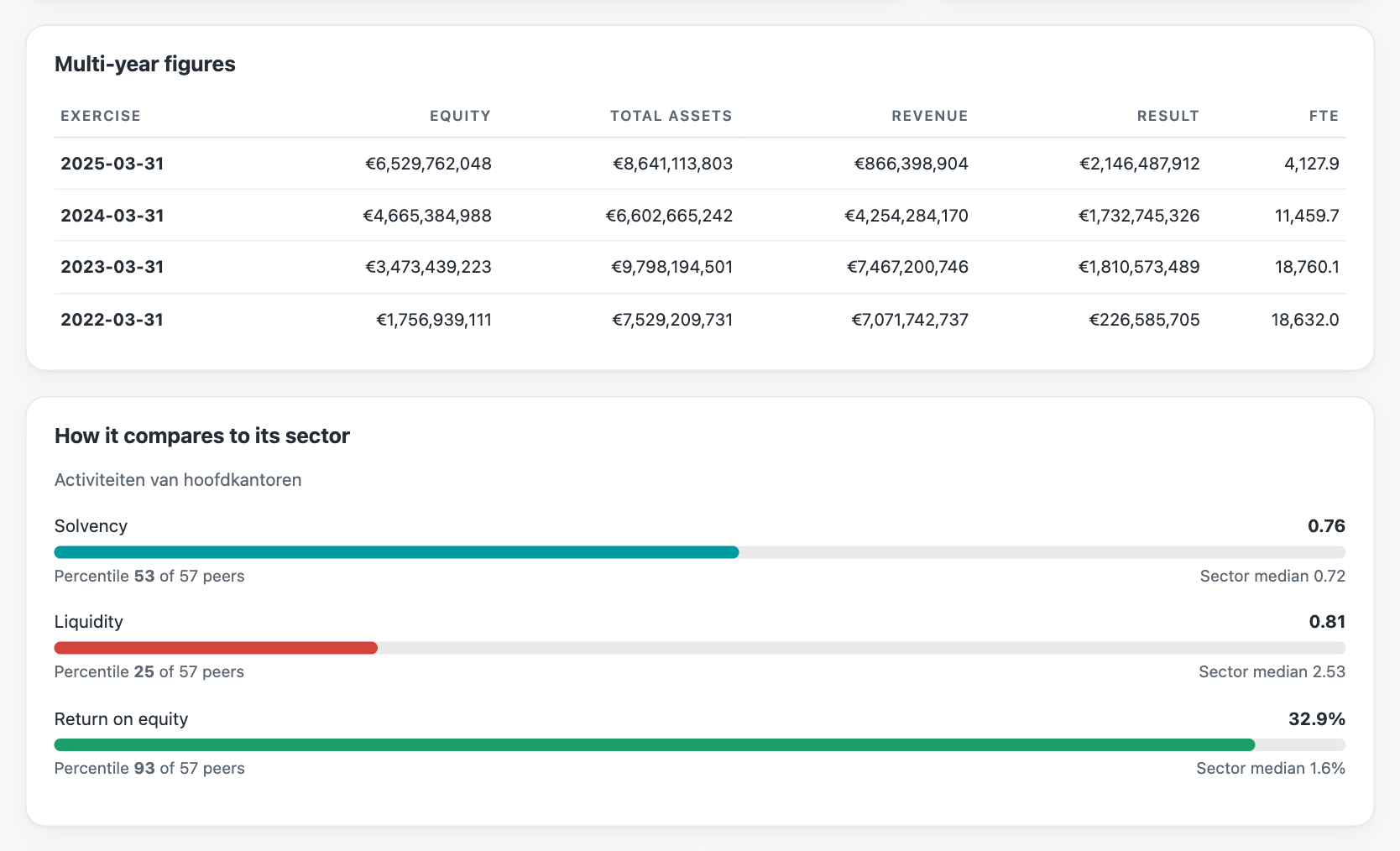Click the Sector median 2.53 text
This screenshot has height=851, width=1400.
tap(1272, 671)
